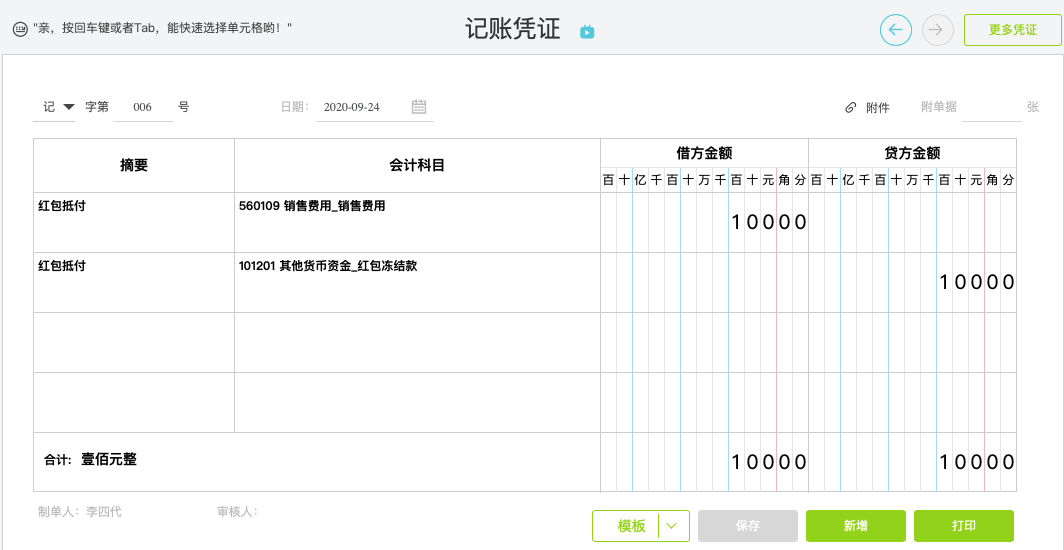Click the empty fourth row account cell

pyautogui.click(x=417, y=402)
